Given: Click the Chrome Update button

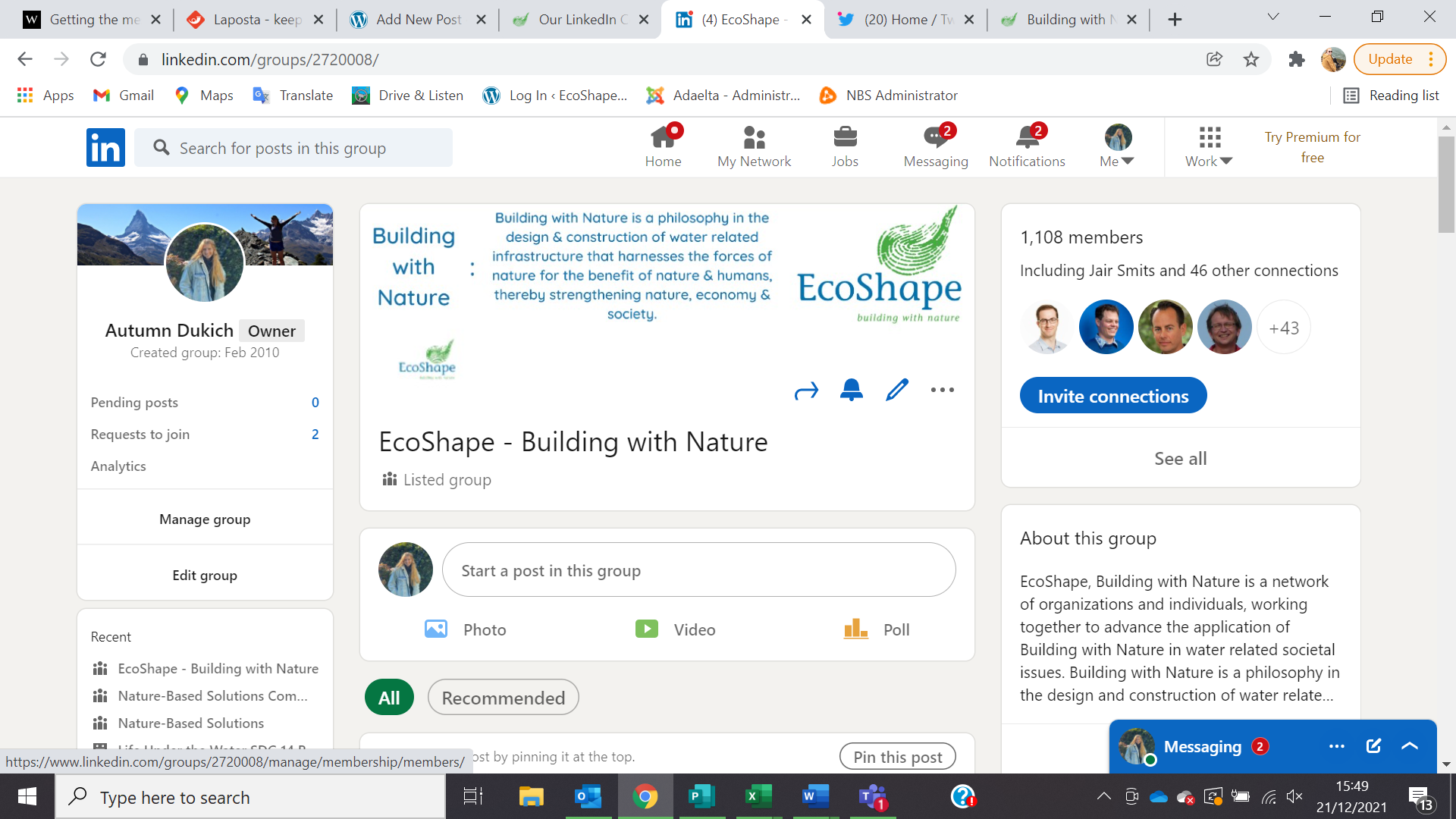Looking at the screenshot, I should pos(1399,59).
